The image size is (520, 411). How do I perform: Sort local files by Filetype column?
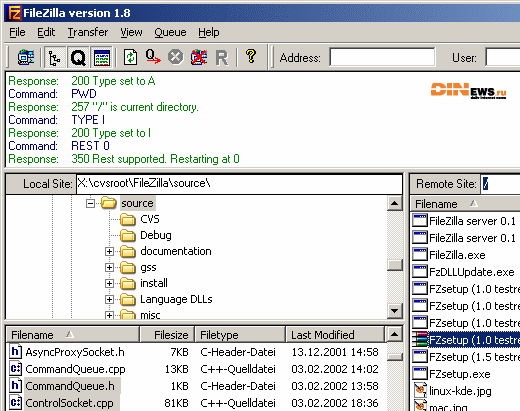point(240,334)
